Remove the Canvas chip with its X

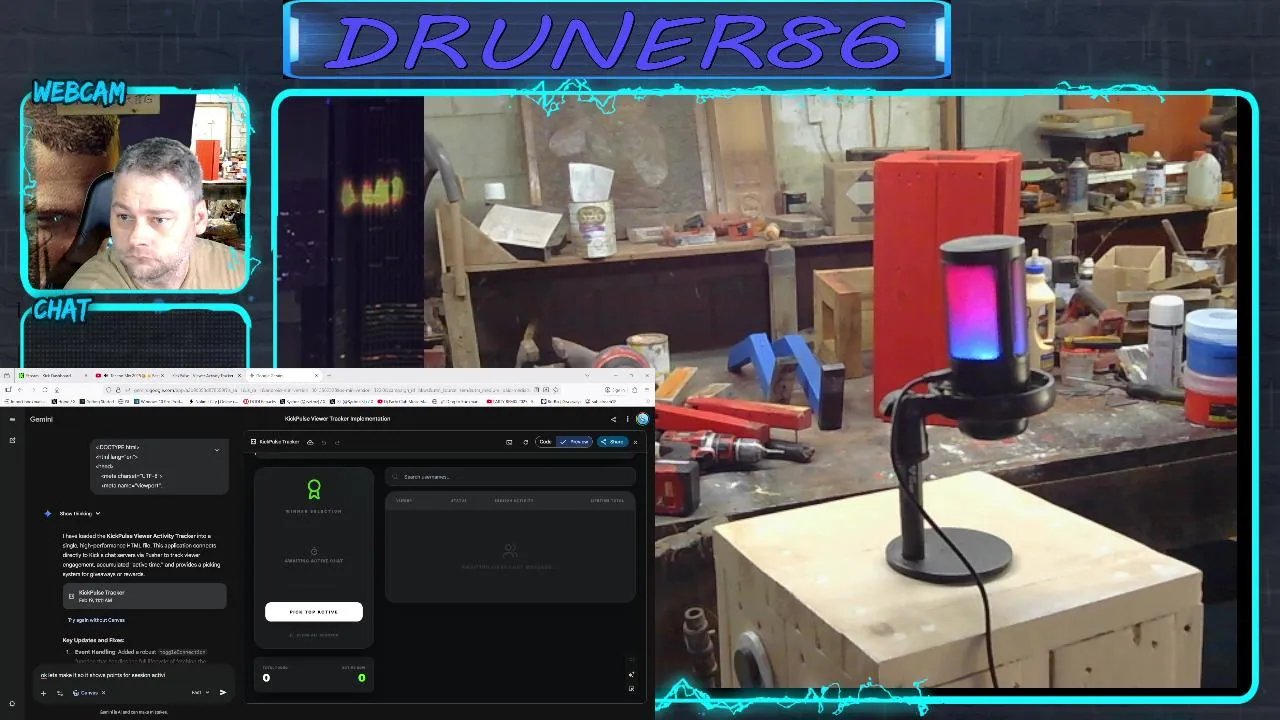point(103,693)
